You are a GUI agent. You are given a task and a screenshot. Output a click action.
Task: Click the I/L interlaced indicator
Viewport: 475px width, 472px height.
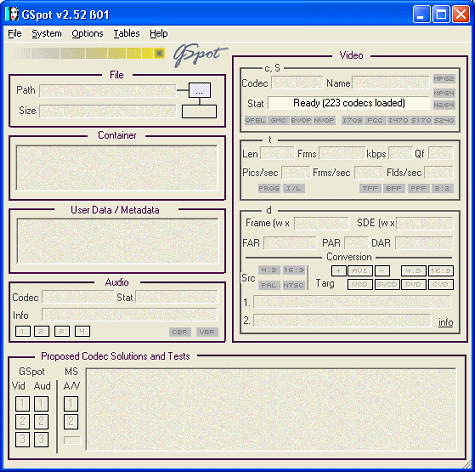click(294, 188)
